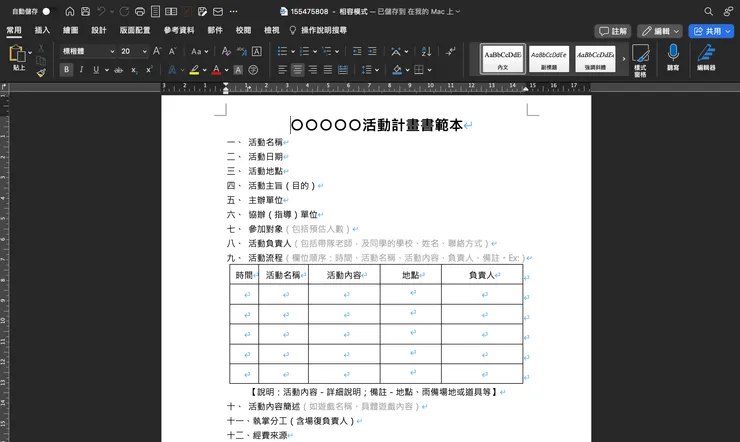Click 操作說明搜尋 tell me search
This screenshot has width=740, height=442.
324,30
